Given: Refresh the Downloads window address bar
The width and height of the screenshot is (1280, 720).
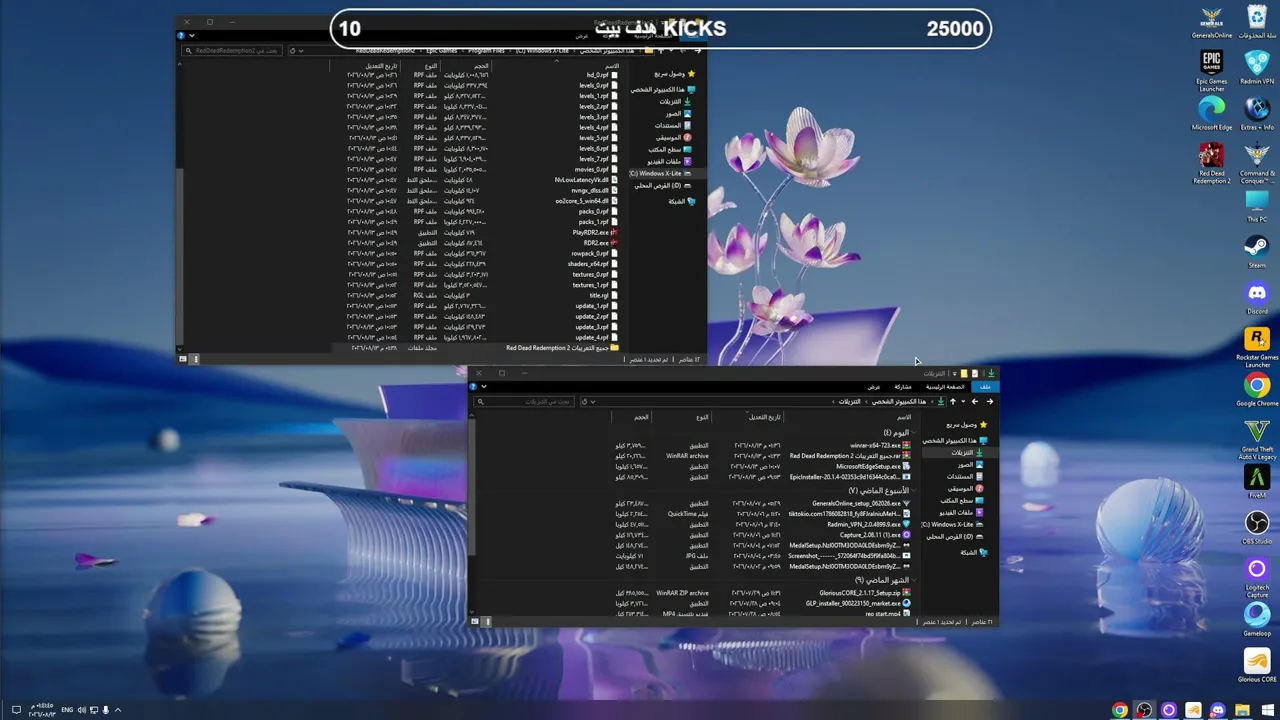Looking at the screenshot, I should [584, 402].
